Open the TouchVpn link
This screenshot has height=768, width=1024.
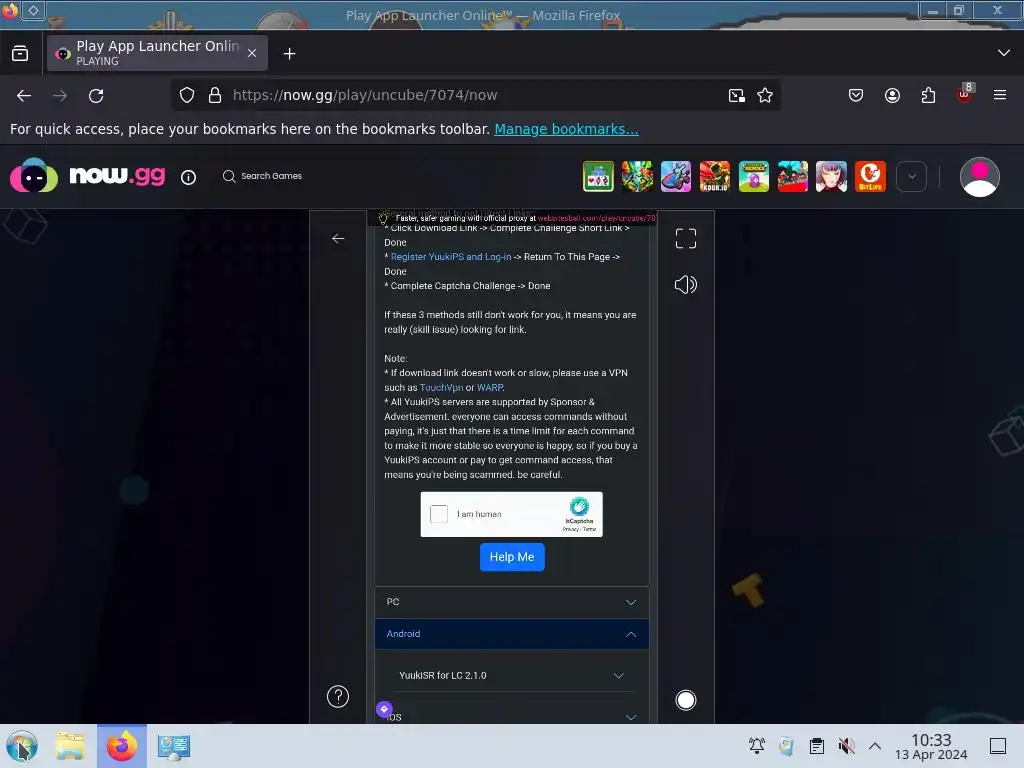pyautogui.click(x=441, y=387)
